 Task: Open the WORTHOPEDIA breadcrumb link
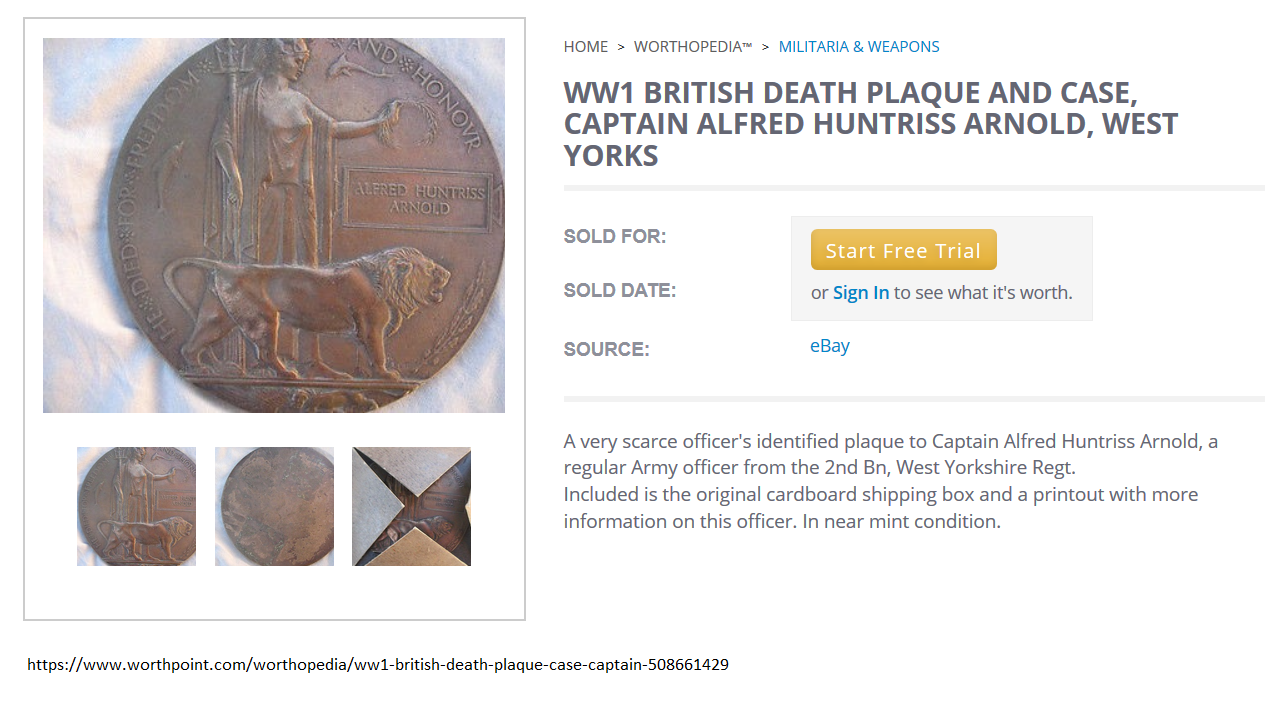tap(692, 47)
